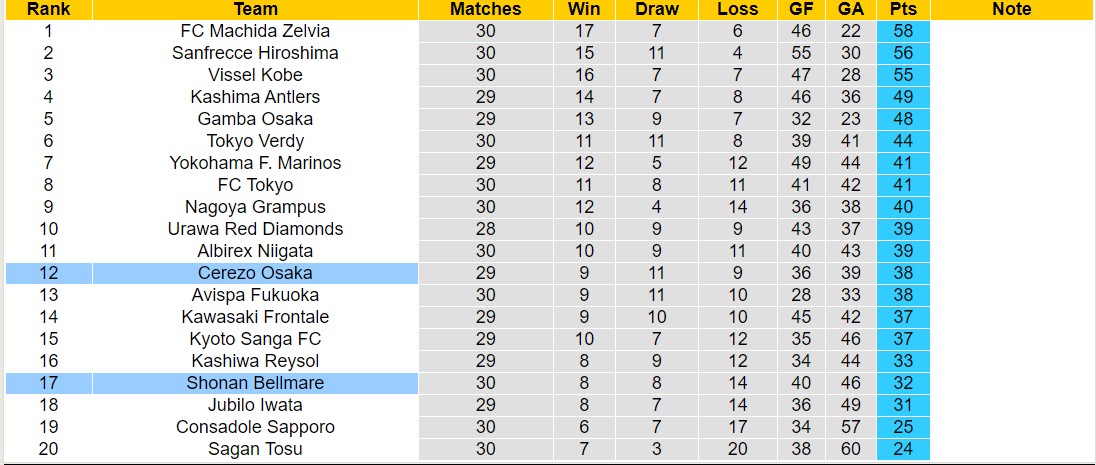Select Sanfrecce Hiroshima team name

[255, 53]
